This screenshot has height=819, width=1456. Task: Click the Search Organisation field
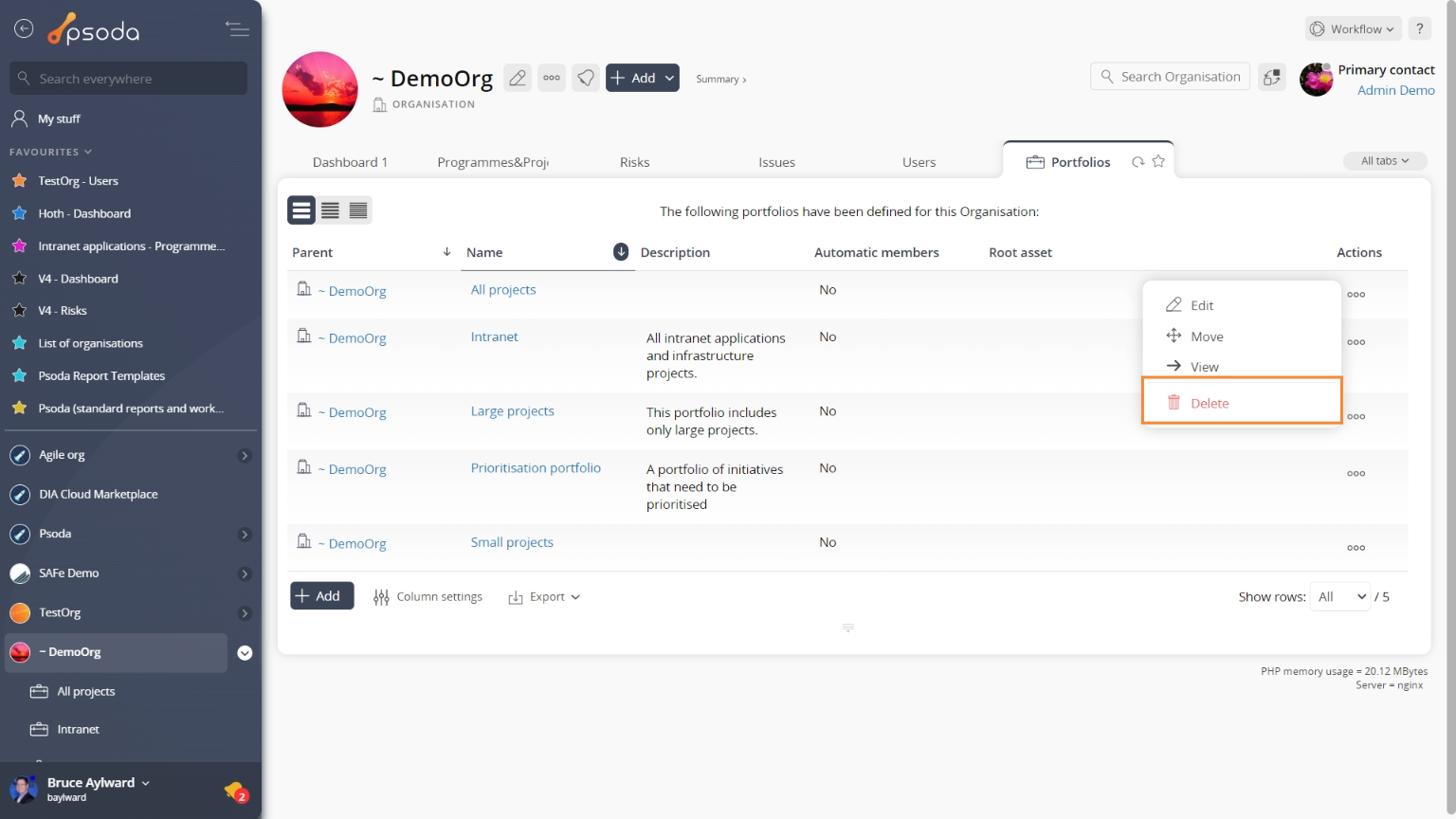pos(1171,77)
